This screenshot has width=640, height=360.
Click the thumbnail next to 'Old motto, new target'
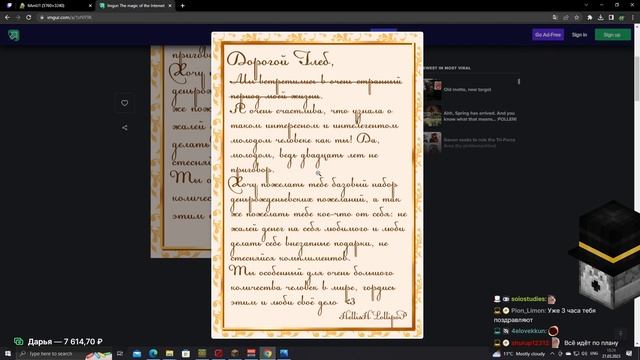click(432, 89)
